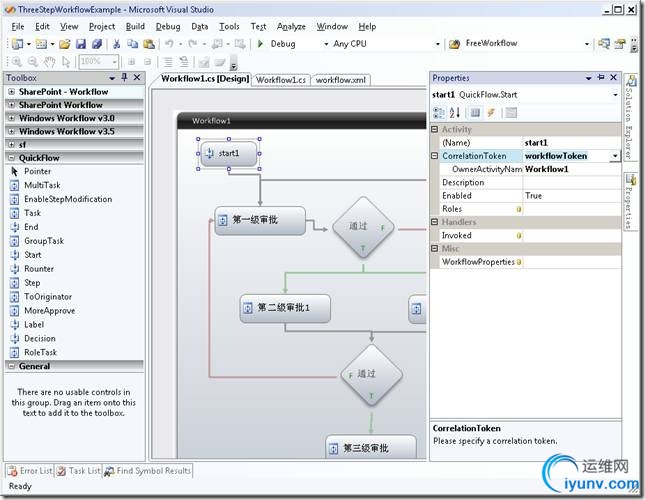Image resolution: width=645 pixels, height=500 pixels.
Task: Open the Task List tab
Action: 78,471
